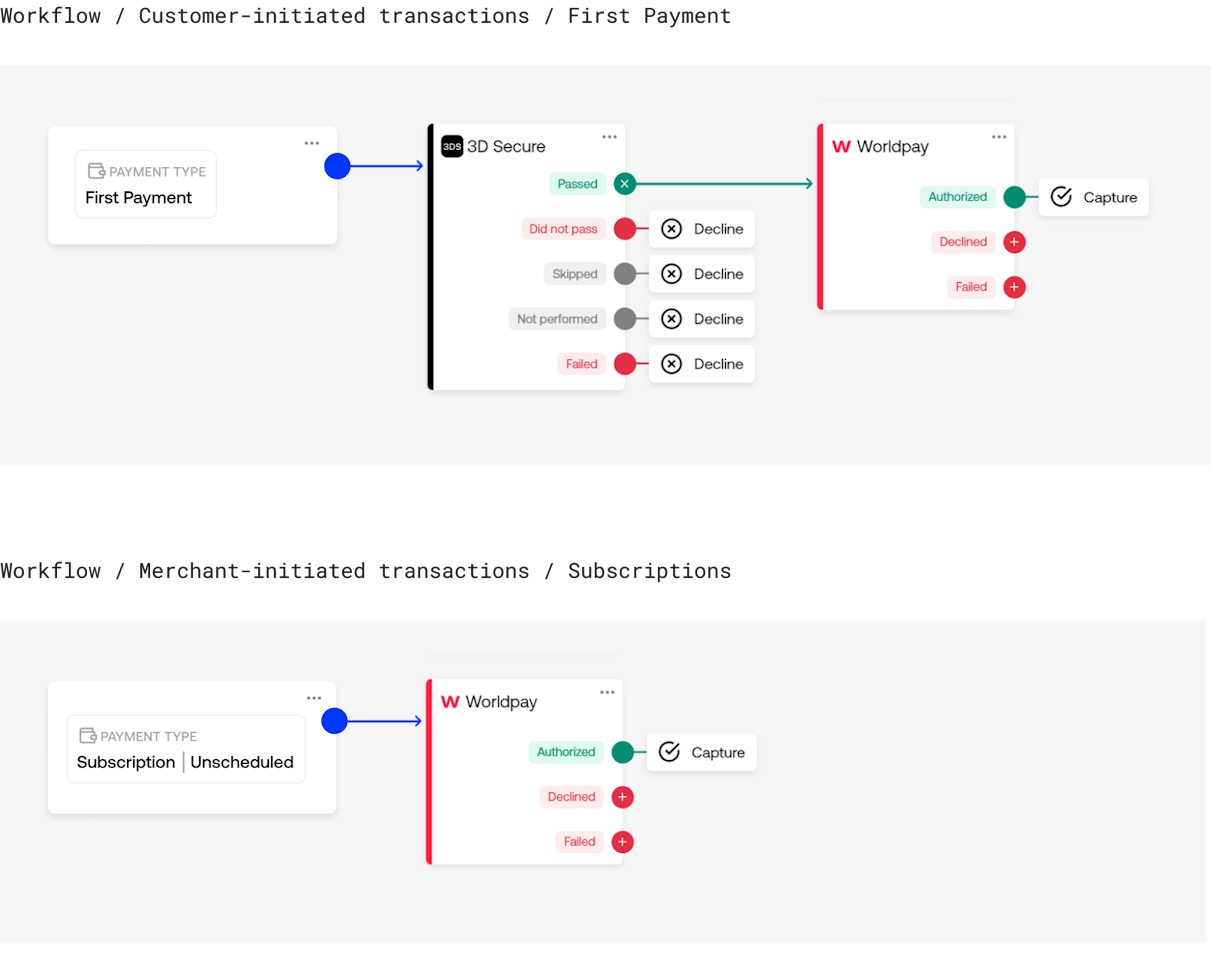Add action on Failed plus of Worldpay in First Payment workflow
Screen dimensions: 1211x972
coord(1015,287)
